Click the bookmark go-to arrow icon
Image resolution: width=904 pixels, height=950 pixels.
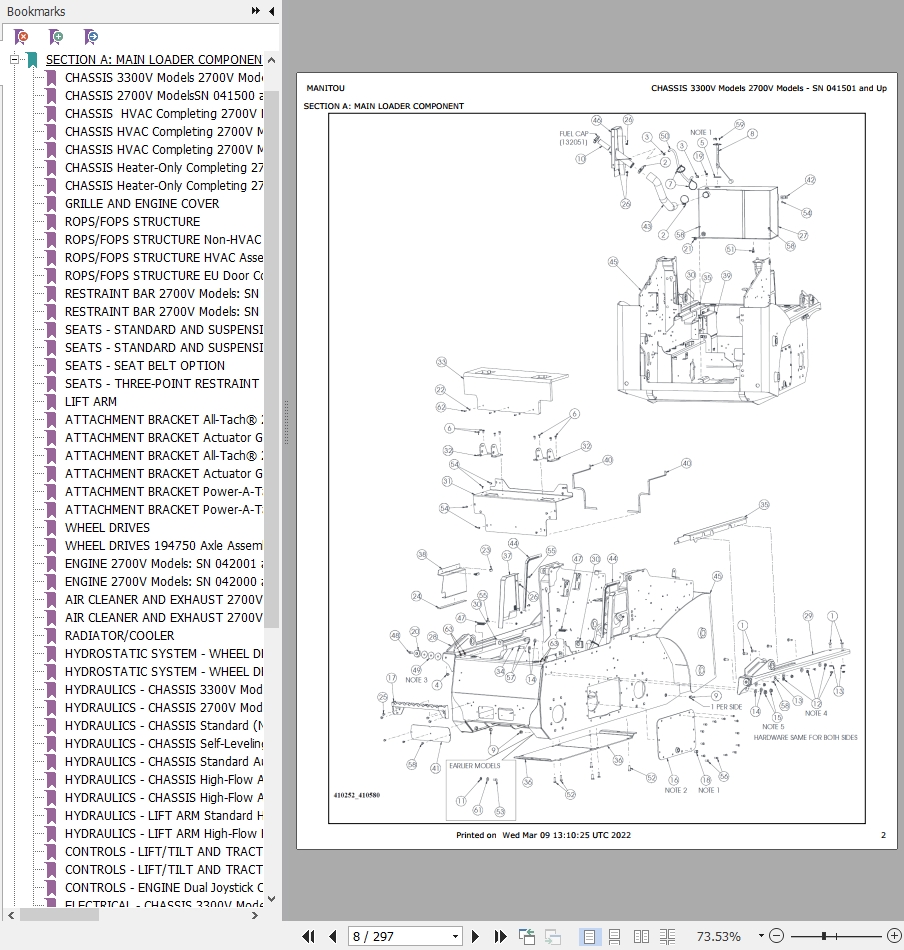tap(91, 37)
